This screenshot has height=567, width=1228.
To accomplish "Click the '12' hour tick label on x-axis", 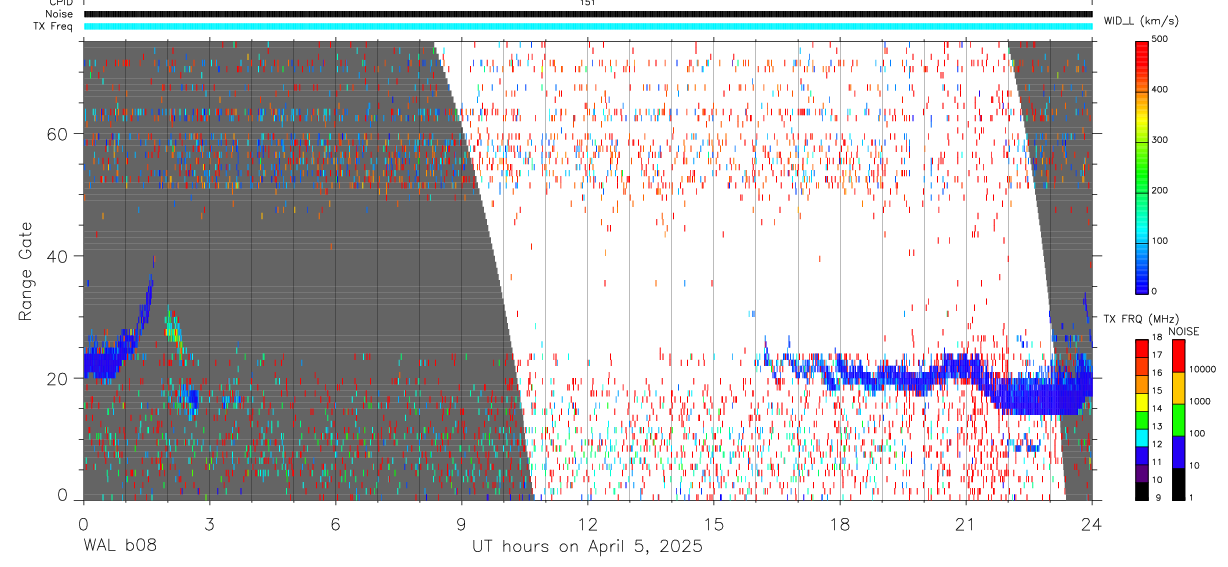I will coord(587,524).
